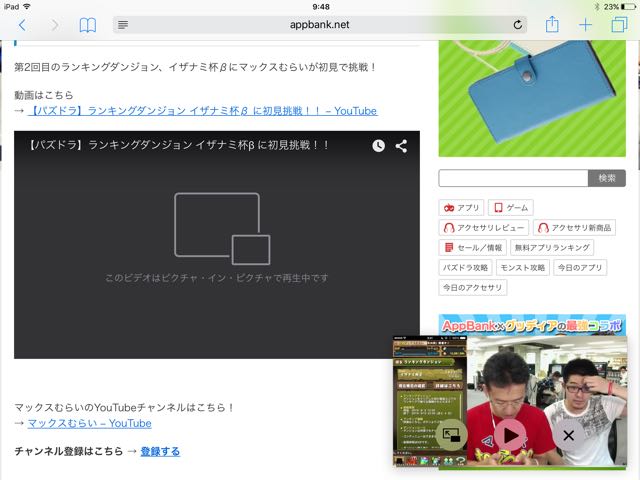Open 無料アプリランキング category
640x480 pixels.
(552, 248)
